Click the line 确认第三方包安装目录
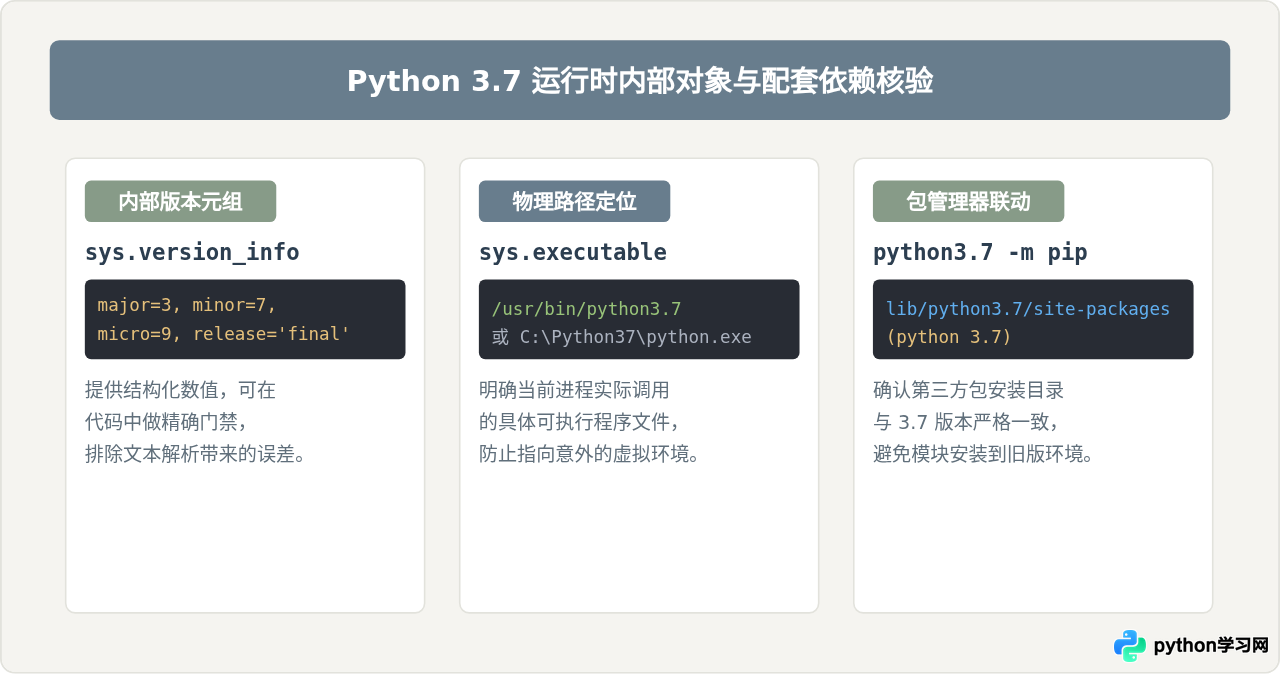Viewport: 1280px width, 674px height. [x=968, y=390]
